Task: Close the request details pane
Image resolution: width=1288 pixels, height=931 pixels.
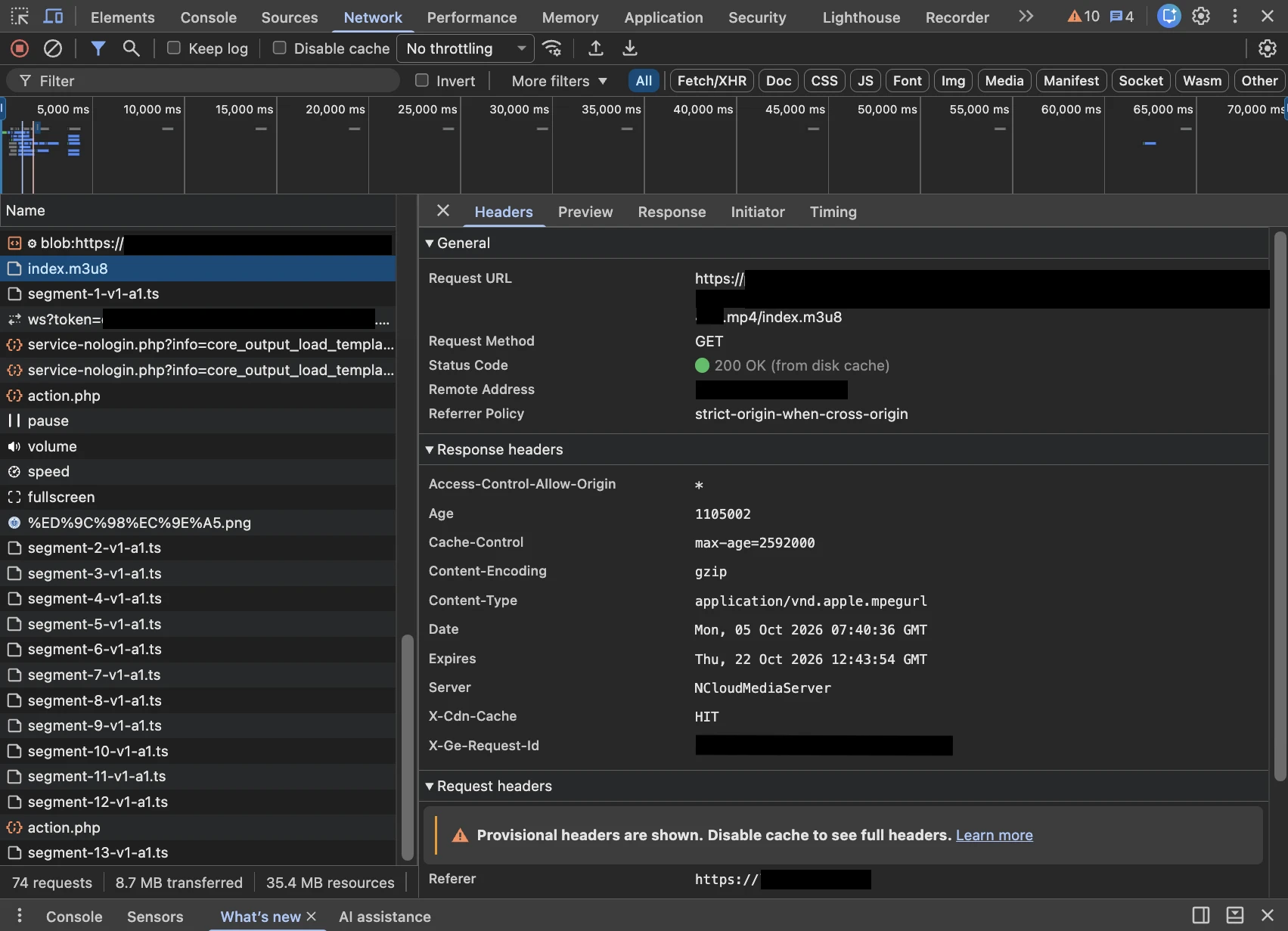Action: pyautogui.click(x=443, y=211)
